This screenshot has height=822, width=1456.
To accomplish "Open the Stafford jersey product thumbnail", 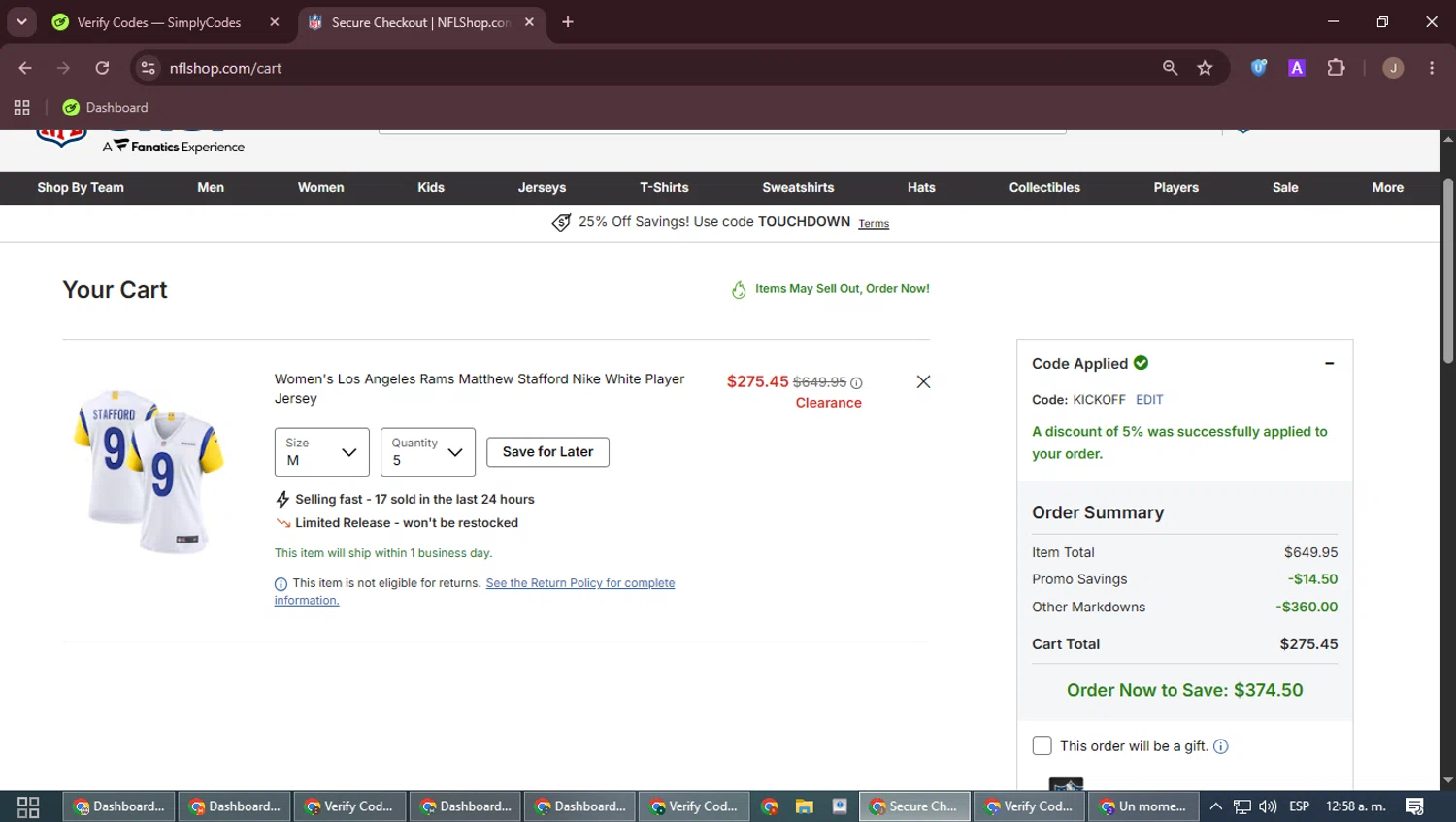I will (x=149, y=471).
